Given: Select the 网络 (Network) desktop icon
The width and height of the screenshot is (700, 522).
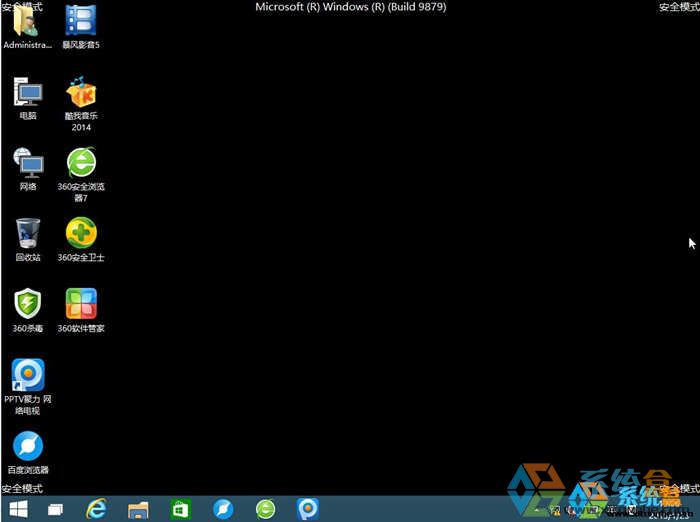Looking at the screenshot, I should (28, 169).
